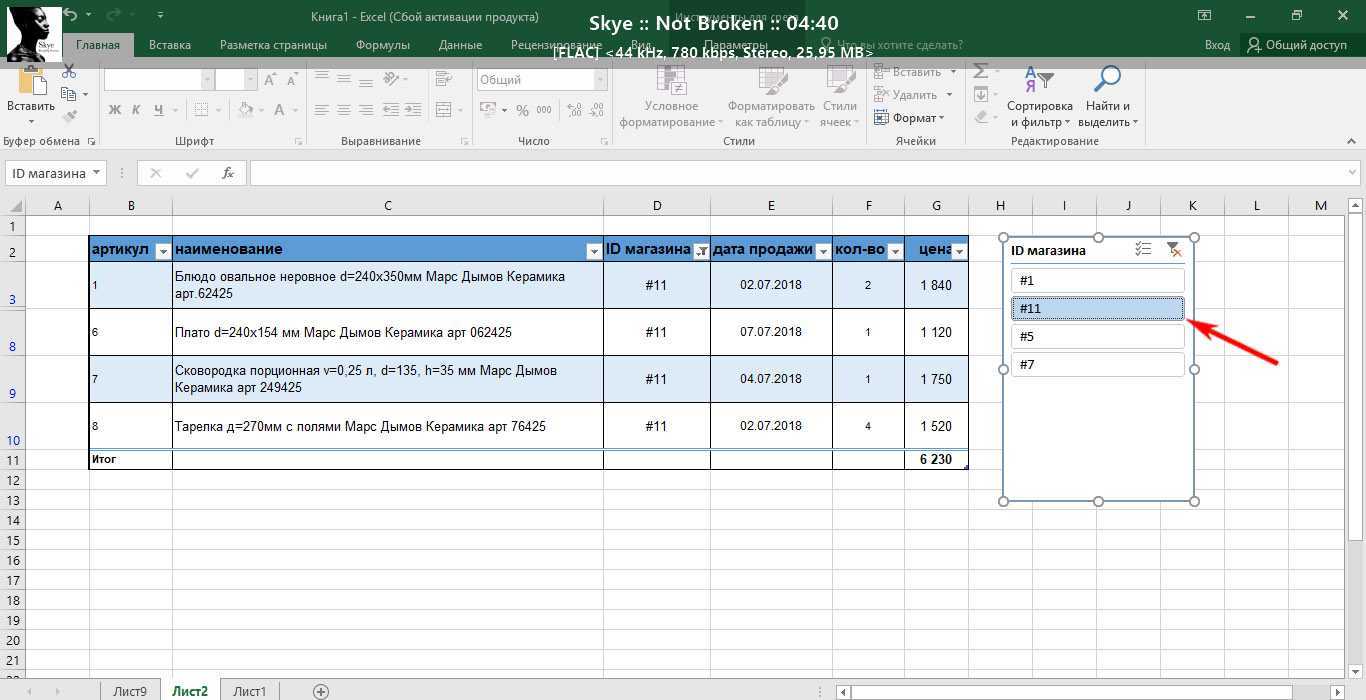
Task: Click the Вход sign-in link
Action: pos(1217,45)
